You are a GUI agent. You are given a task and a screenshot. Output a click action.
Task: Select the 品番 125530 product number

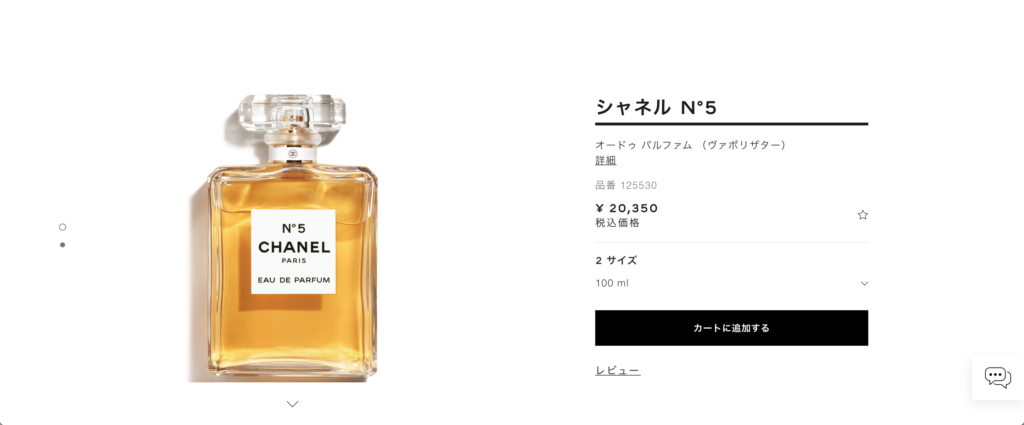pyautogui.click(x=626, y=185)
